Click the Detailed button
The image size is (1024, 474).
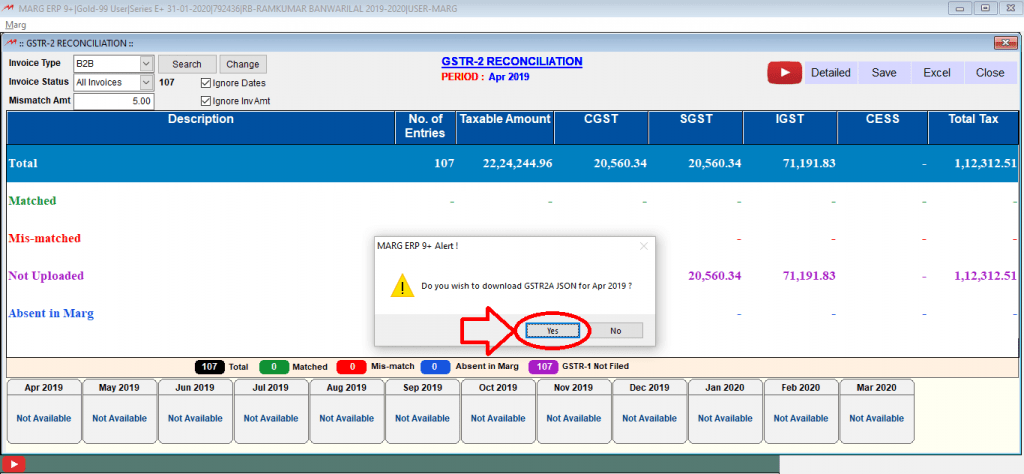pyautogui.click(x=830, y=72)
